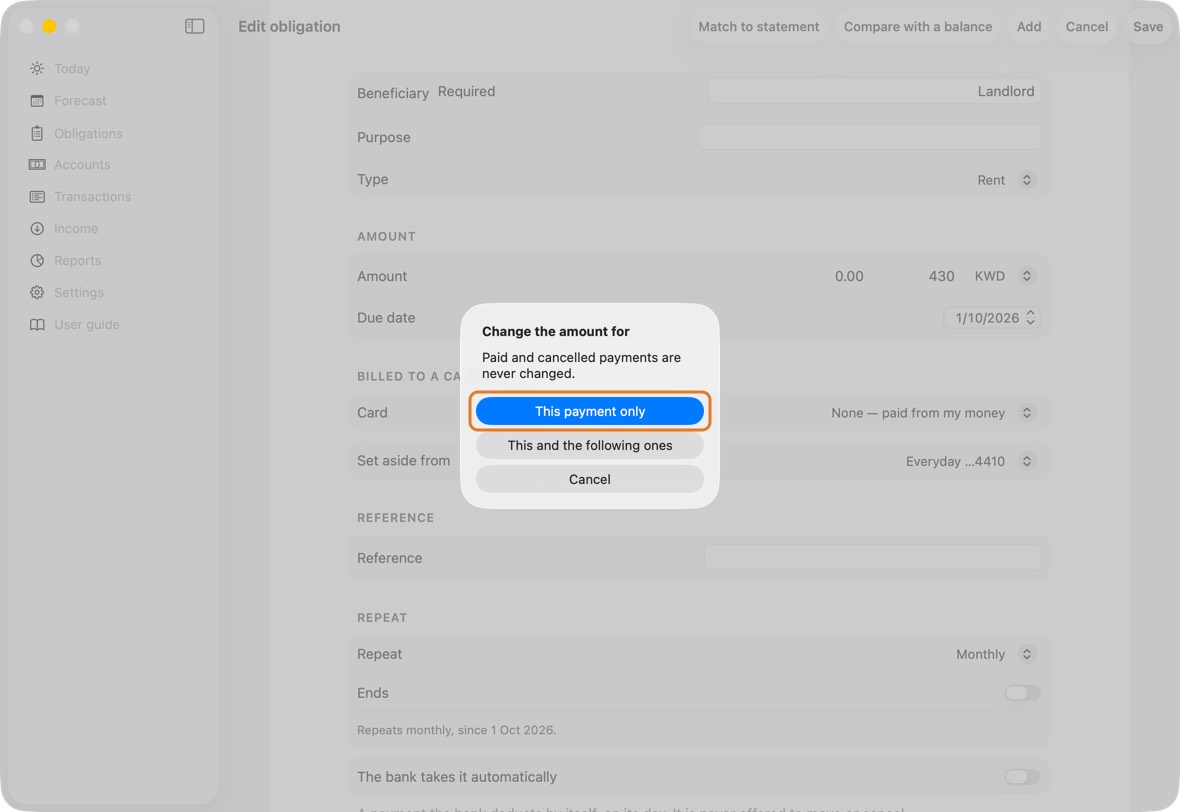Select the Obligations clipboard icon
The height and width of the screenshot is (812, 1180).
(37, 133)
